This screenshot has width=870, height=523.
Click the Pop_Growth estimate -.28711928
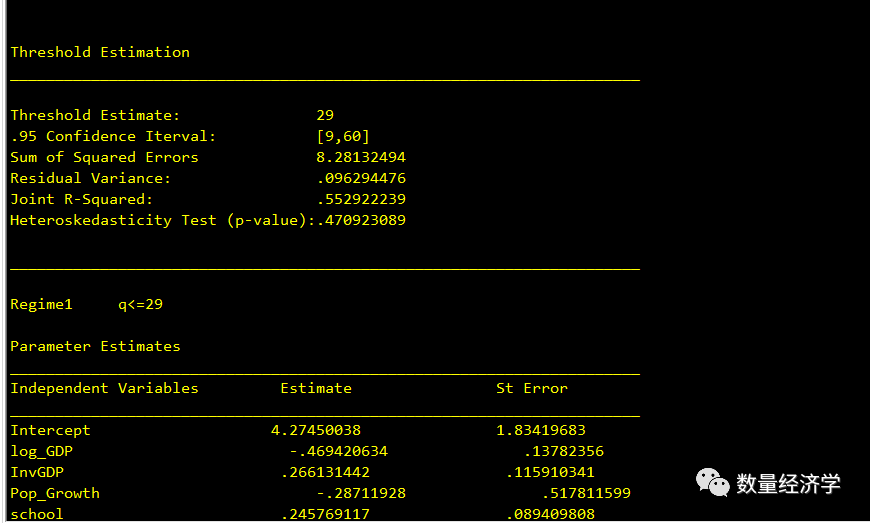tap(361, 493)
